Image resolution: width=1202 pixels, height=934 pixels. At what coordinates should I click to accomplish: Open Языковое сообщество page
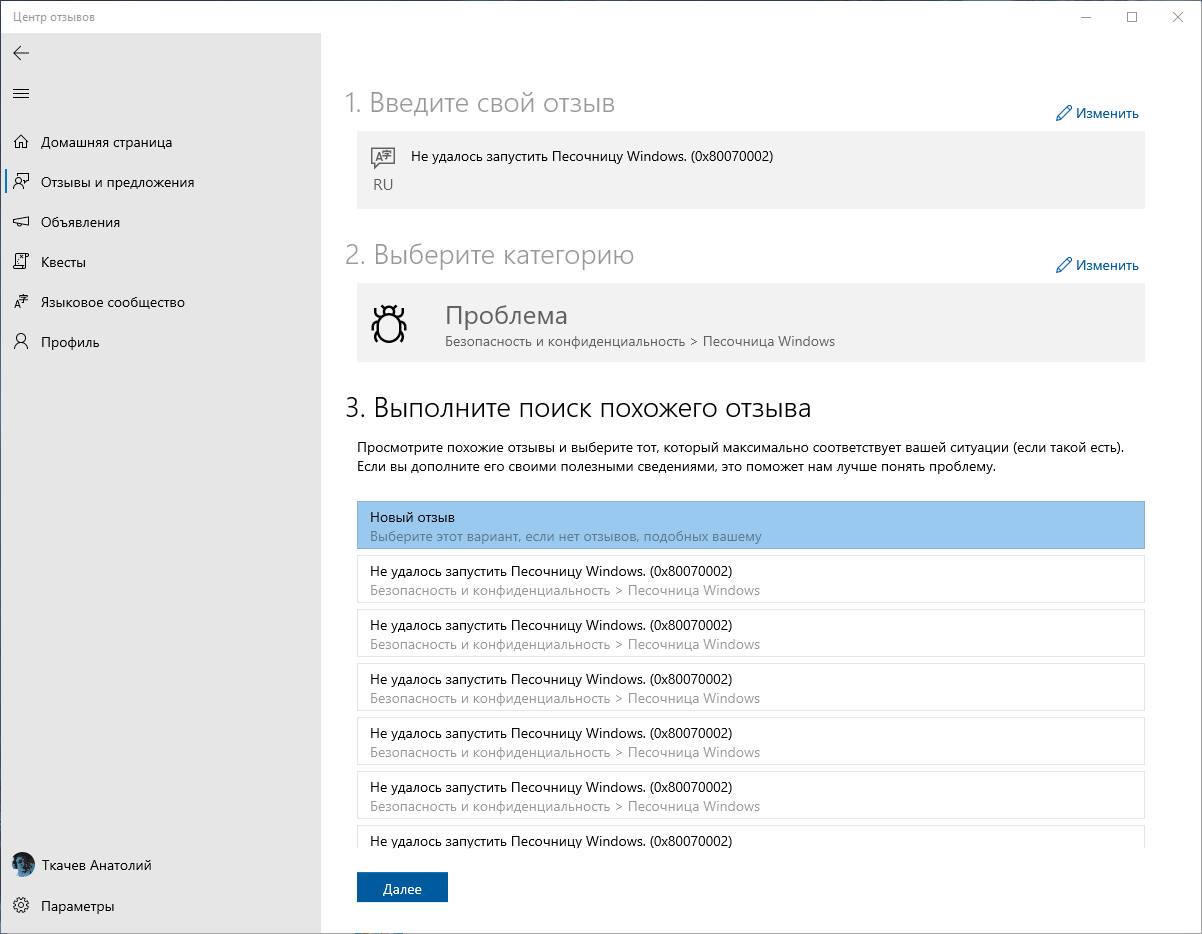pyautogui.click(x=112, y=302)
